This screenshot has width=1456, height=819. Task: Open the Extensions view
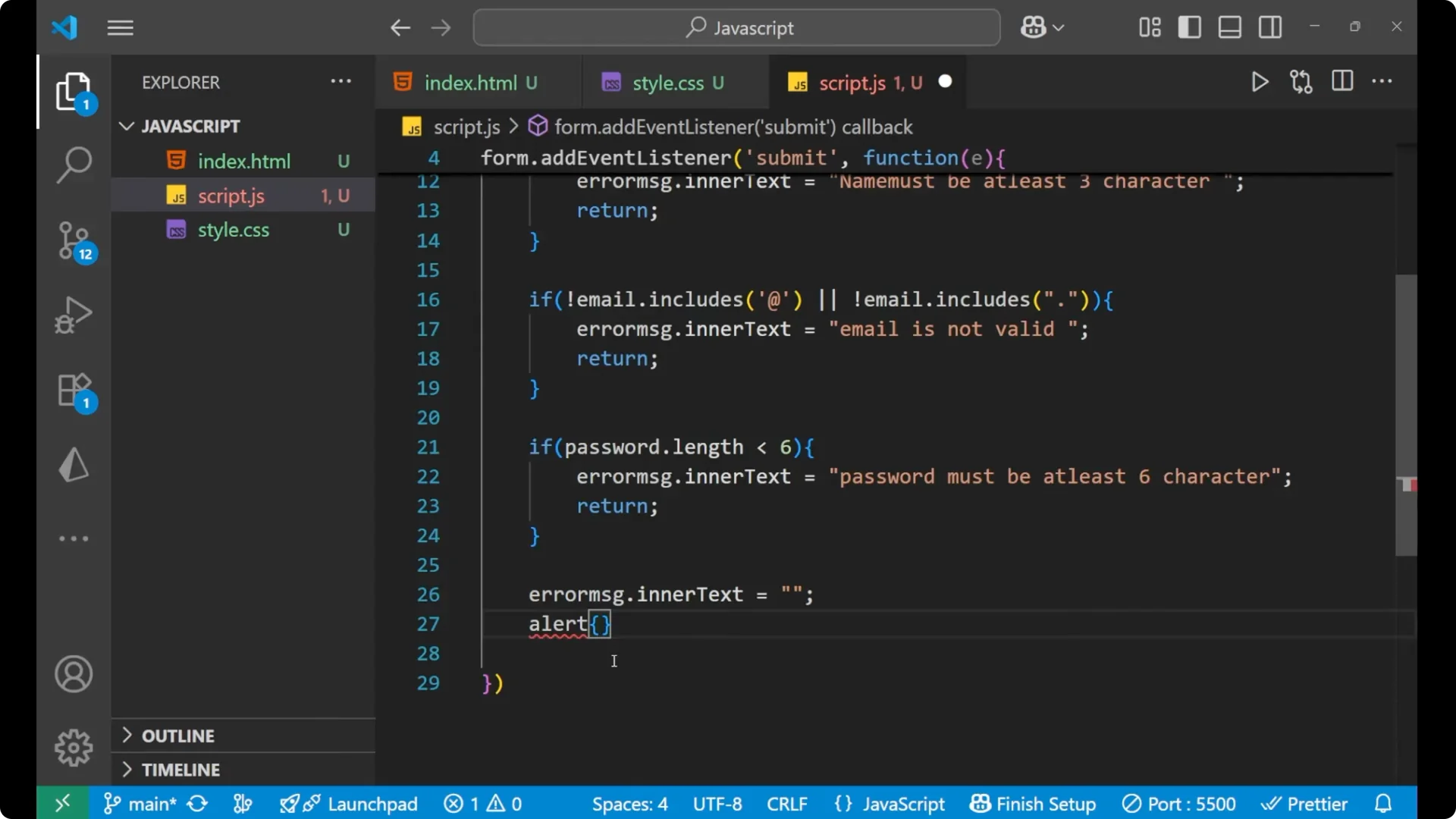pyautogui.click(x=74, y=391)
